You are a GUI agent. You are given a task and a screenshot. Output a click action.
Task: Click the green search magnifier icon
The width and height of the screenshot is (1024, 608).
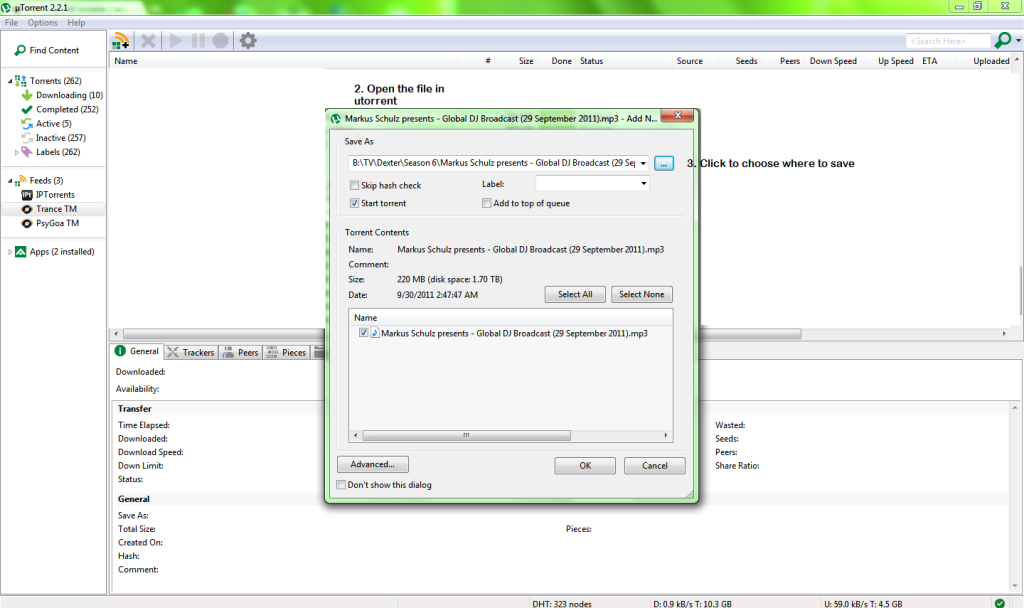tap(1002, 40)
